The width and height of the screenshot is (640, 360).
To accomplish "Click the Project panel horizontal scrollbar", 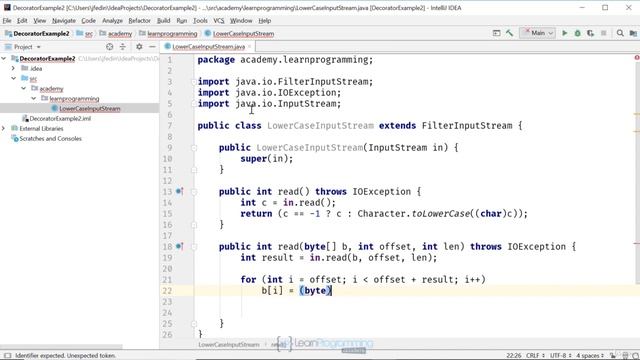I will pyautogui.click(x=61, y=347).
